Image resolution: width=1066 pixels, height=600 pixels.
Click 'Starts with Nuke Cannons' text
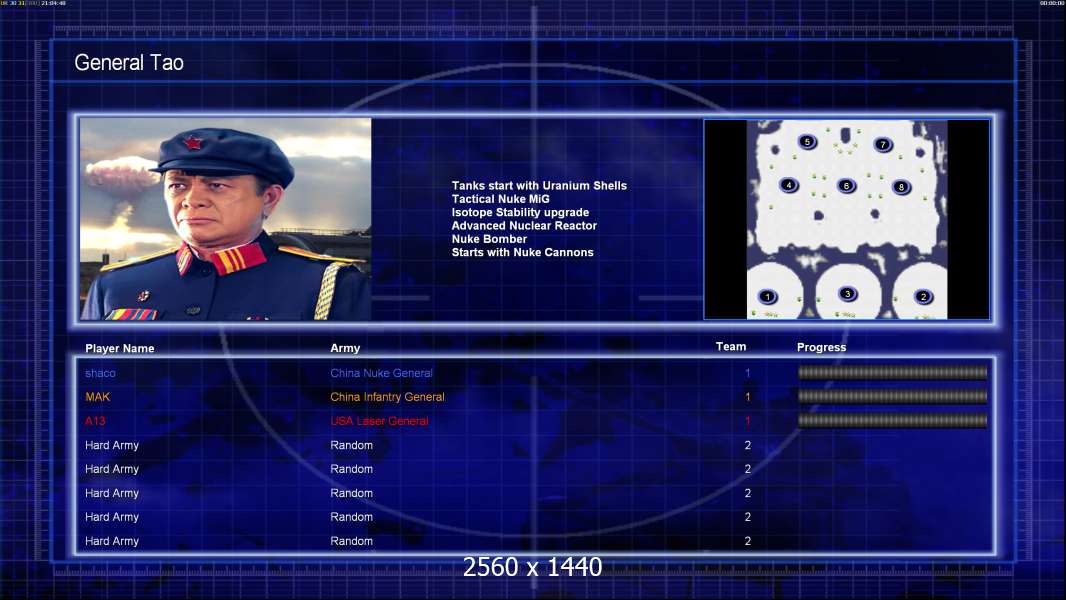(522, 252)
